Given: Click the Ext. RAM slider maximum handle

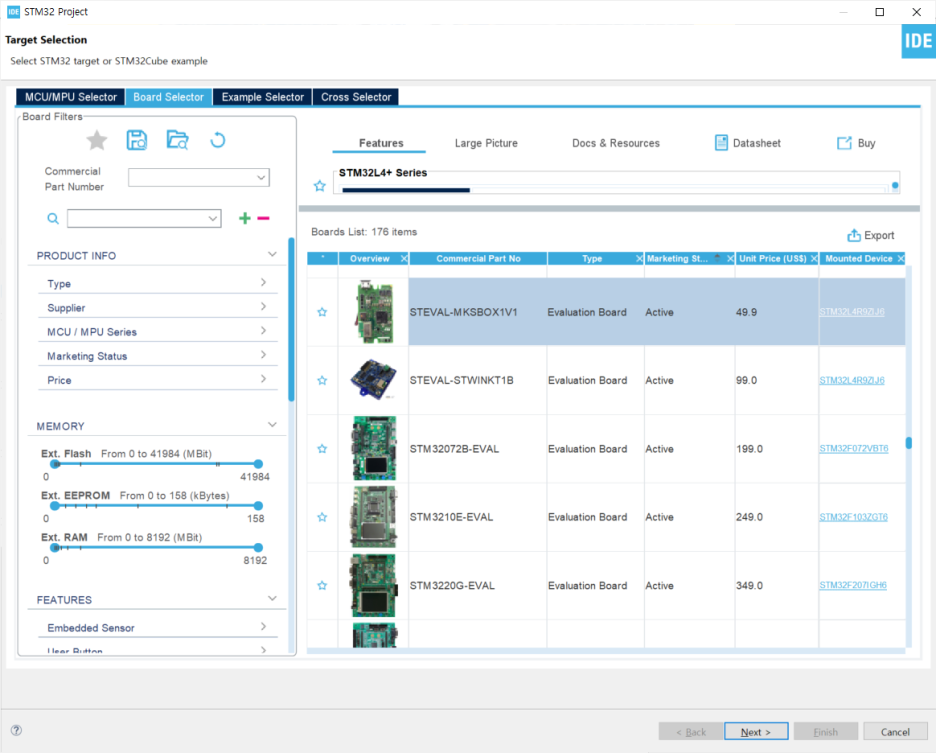Looking at the screenshot, I should (258, 548).
